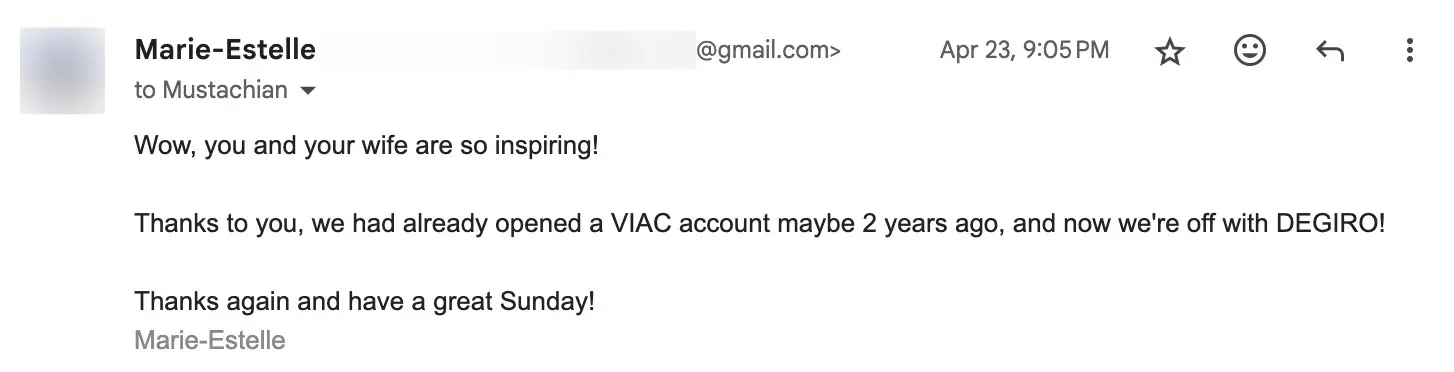Select the bold sender name Marie-Estelle
Viewport: 1454px width, 372px height.
(225, 49)
